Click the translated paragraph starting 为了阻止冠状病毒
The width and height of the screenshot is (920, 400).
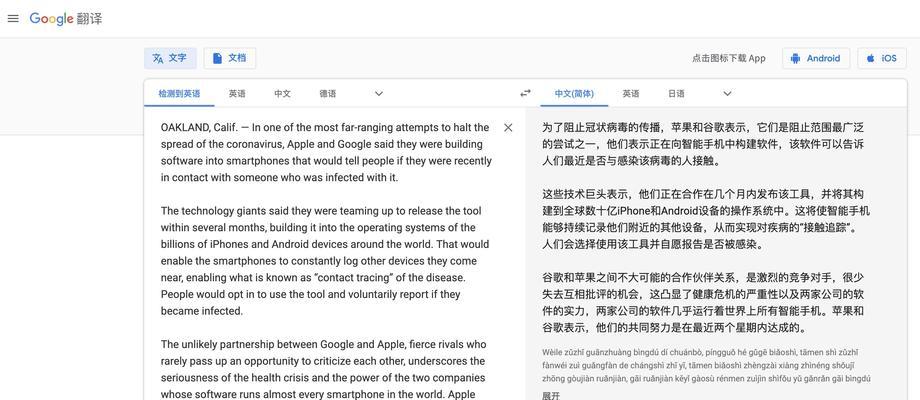click(x=703, y=144)
